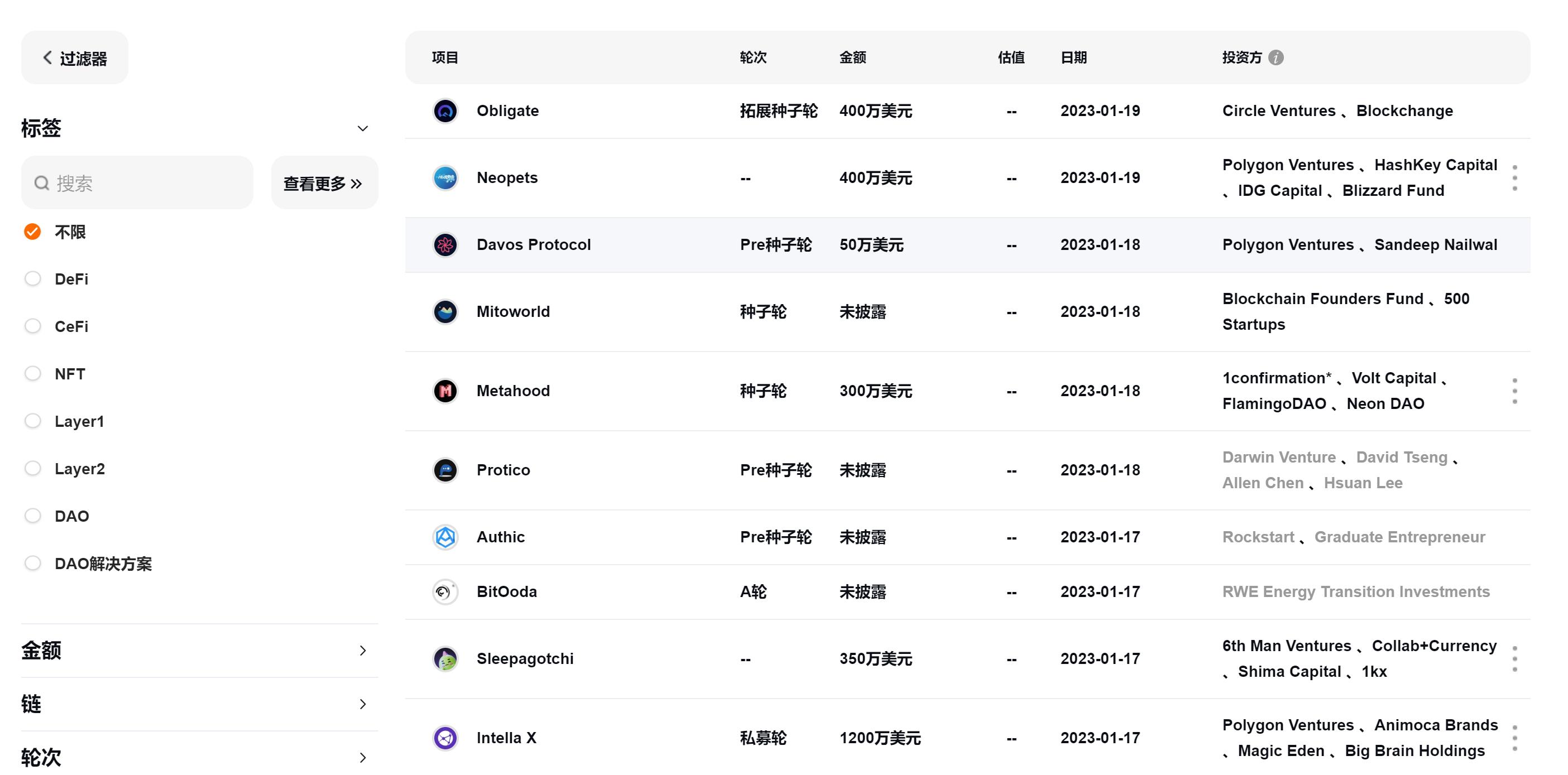Click the 金额 column header in the table
The width and height of the screenshot is (1568, 775).
tap(852, 57)
